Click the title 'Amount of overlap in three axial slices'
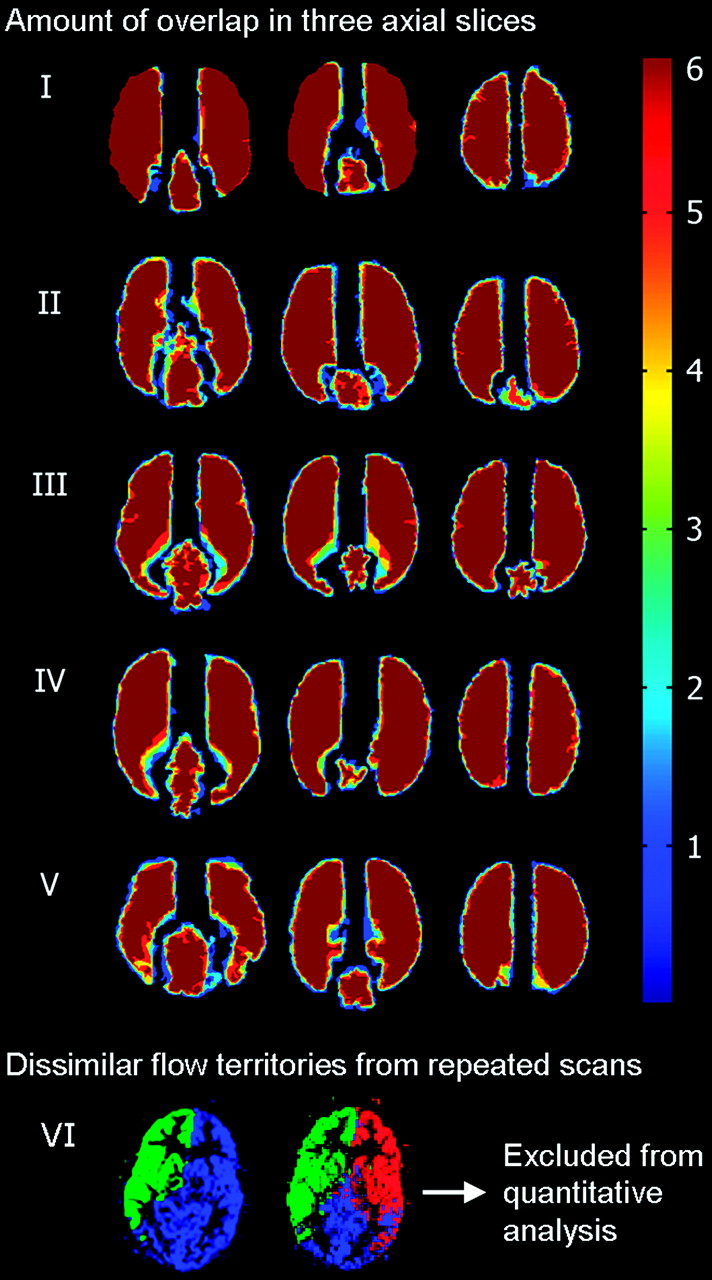This screenshot has height=1280, width=712. pyautogui.click(x=270, y=20)
